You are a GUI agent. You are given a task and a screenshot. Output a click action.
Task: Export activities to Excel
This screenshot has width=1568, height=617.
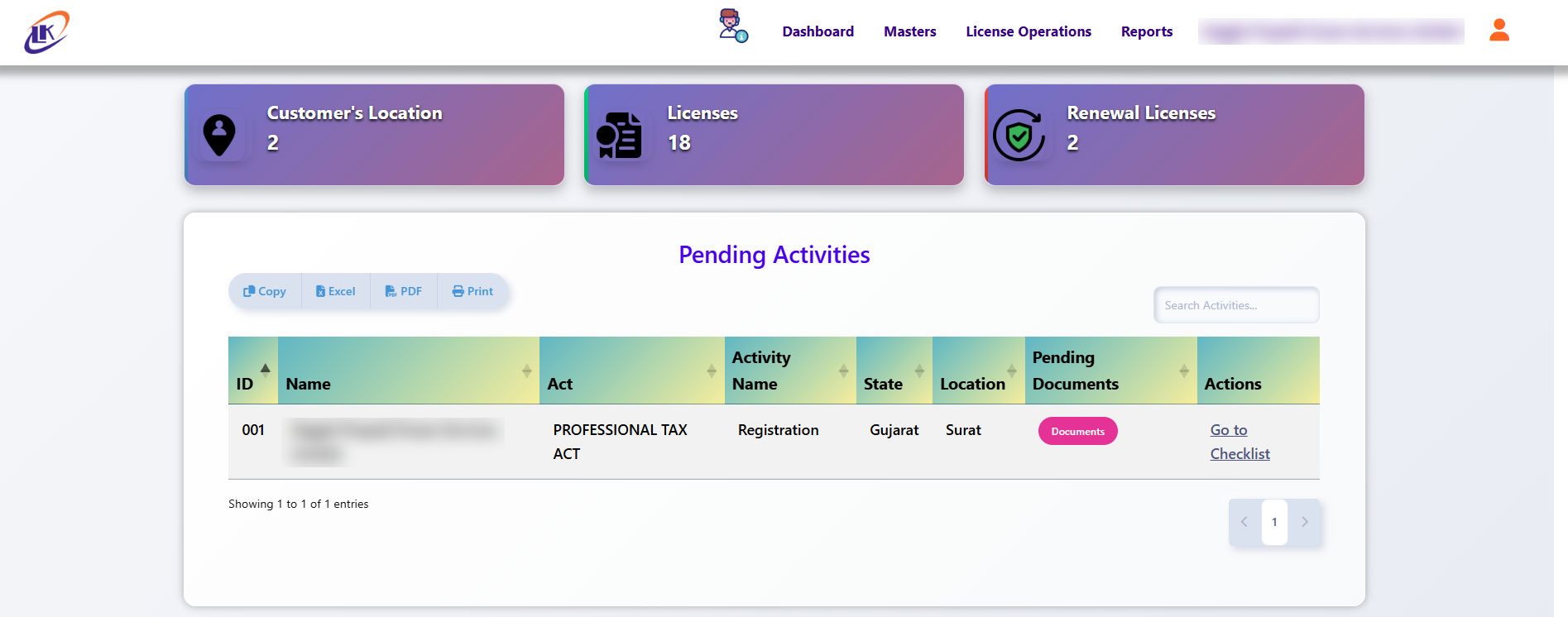336,291
